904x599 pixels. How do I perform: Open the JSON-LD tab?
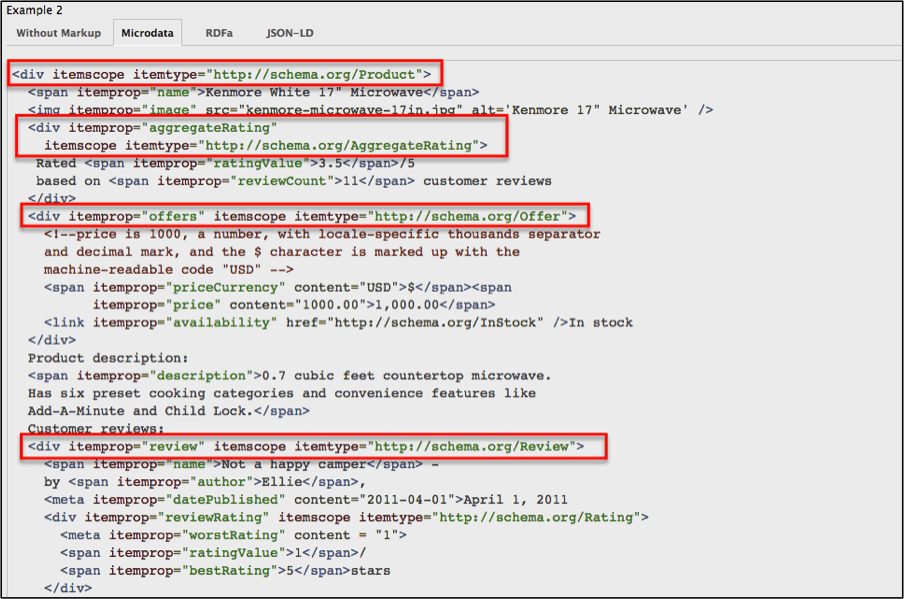[x=290, y=32]
